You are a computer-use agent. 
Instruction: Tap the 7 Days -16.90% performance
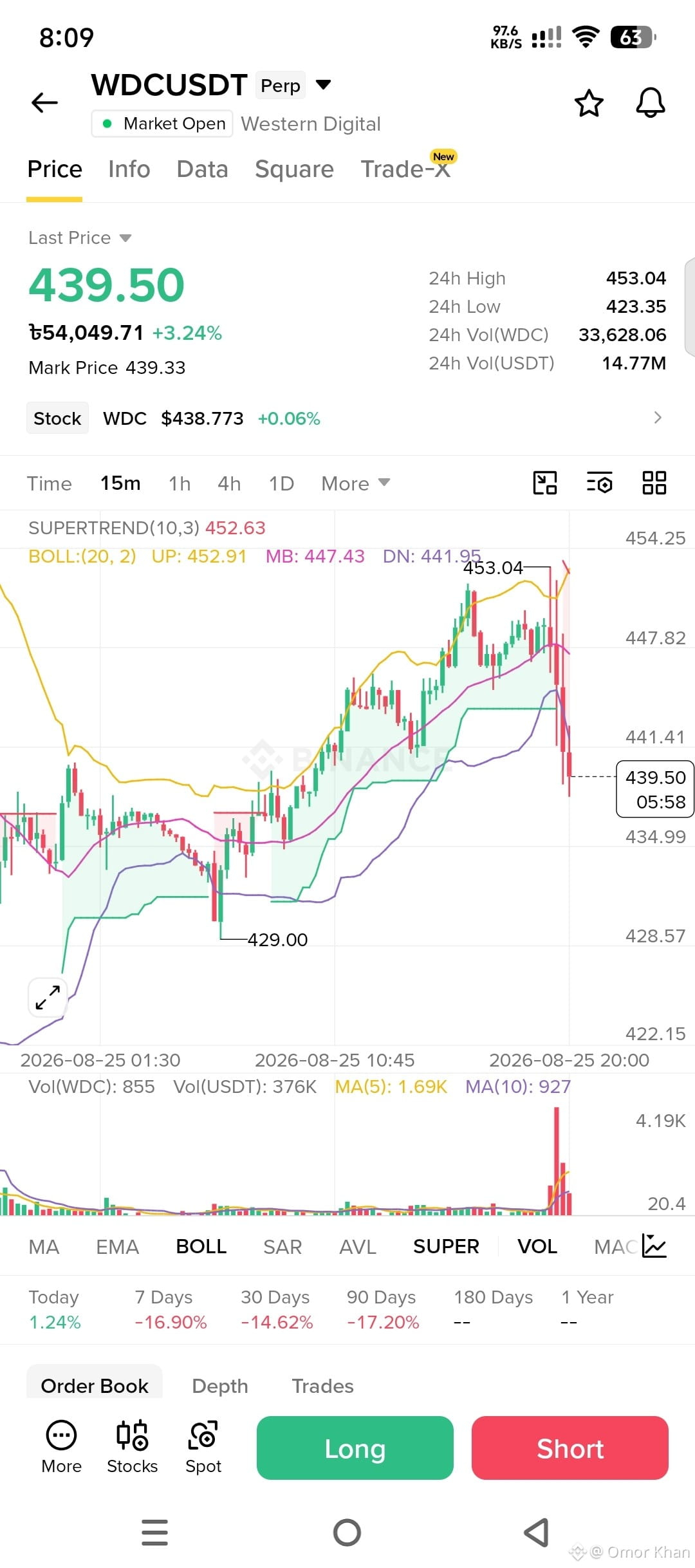pos(171,1309)
